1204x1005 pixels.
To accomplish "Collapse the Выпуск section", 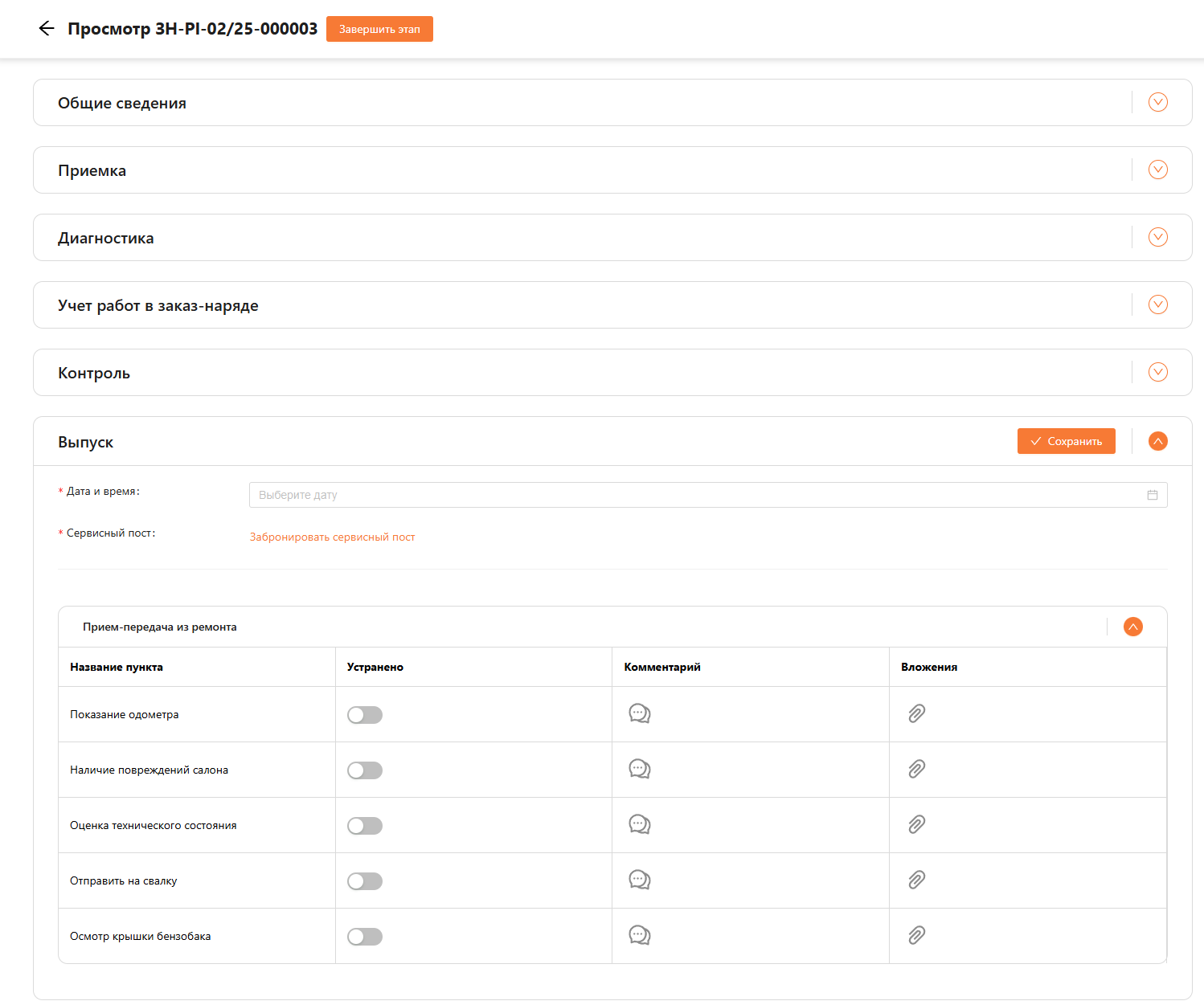I will (x=1157, y=441).
